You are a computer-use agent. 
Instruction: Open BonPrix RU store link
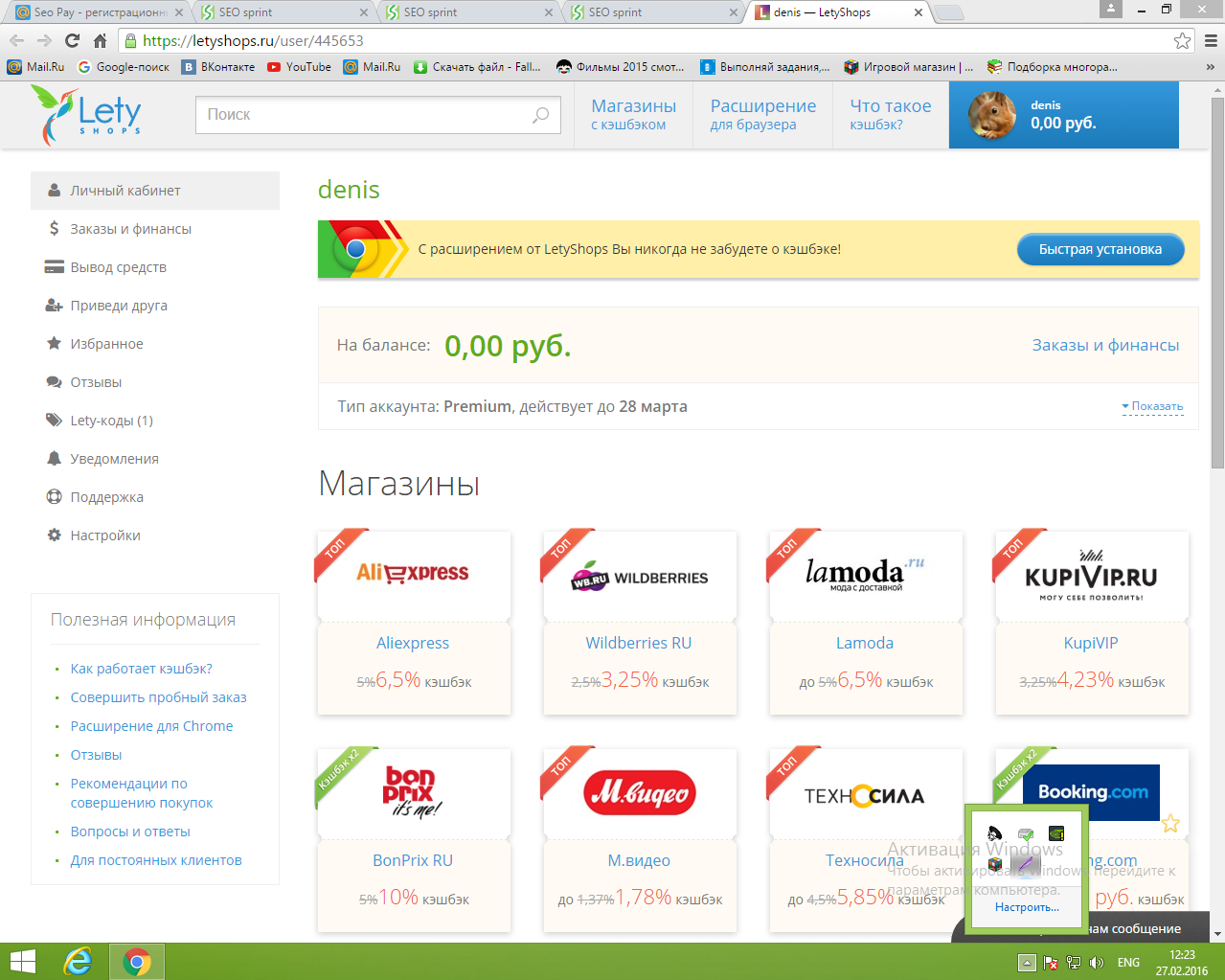tap(413, 860)
